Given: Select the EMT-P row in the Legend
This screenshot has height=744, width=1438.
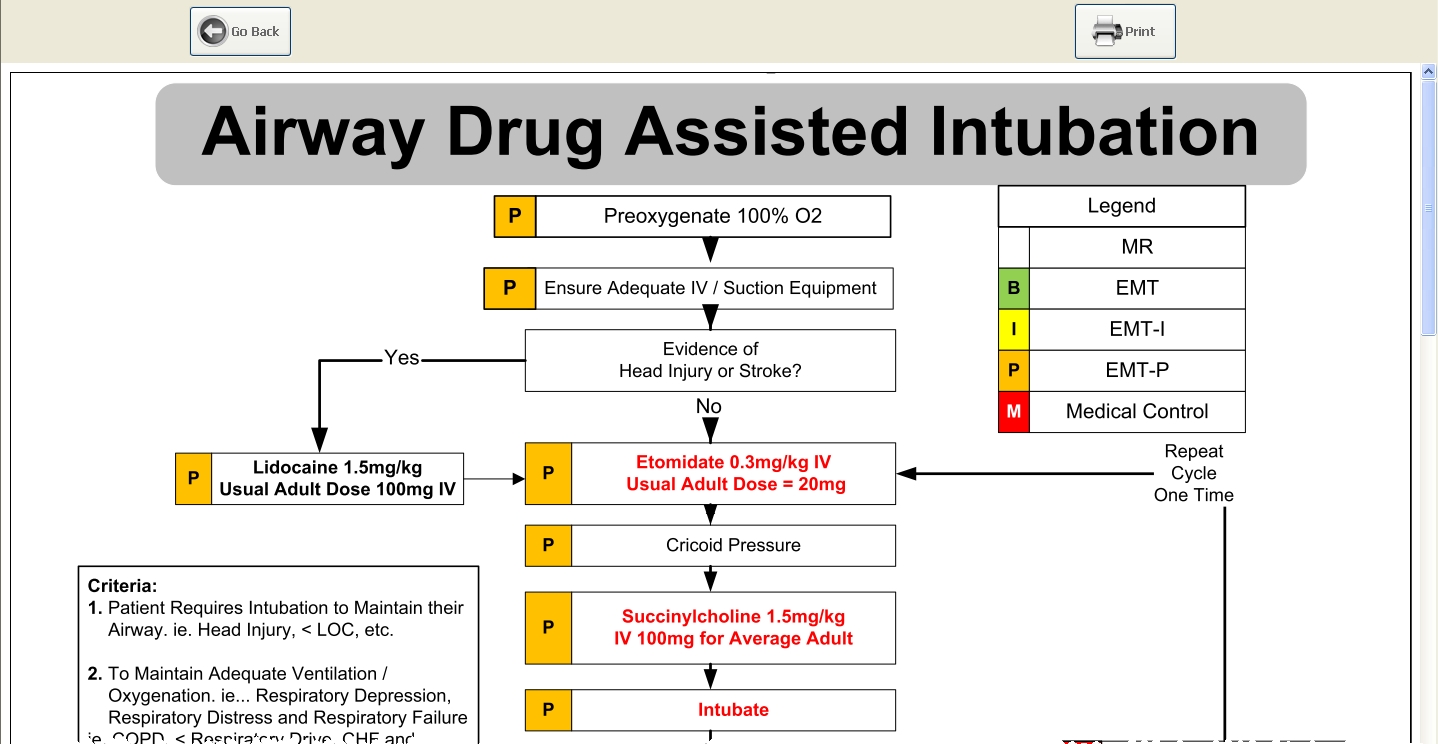Looking at the screenshot, I should 1135,370.
